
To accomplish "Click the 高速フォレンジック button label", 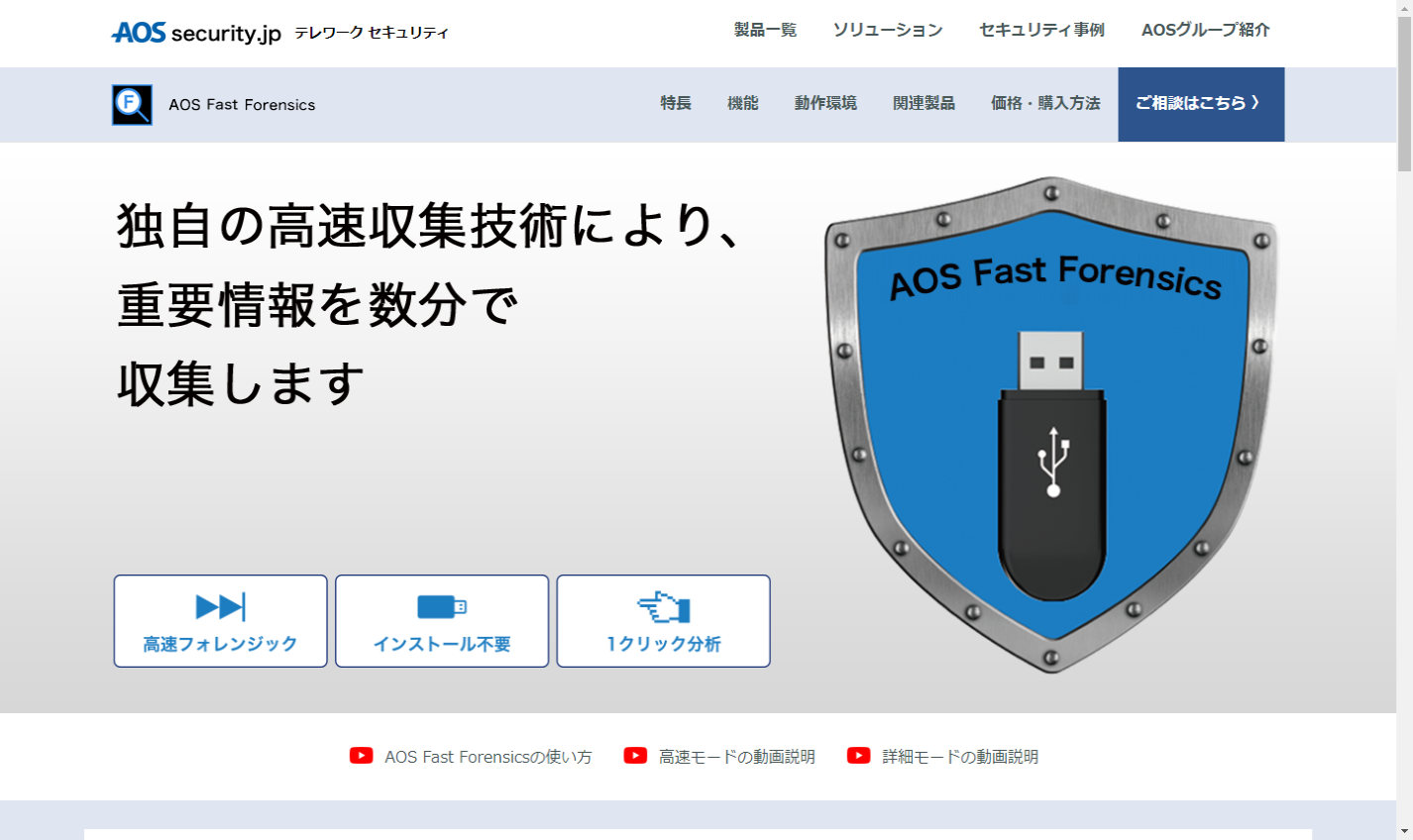I will (x=220, y=644).
